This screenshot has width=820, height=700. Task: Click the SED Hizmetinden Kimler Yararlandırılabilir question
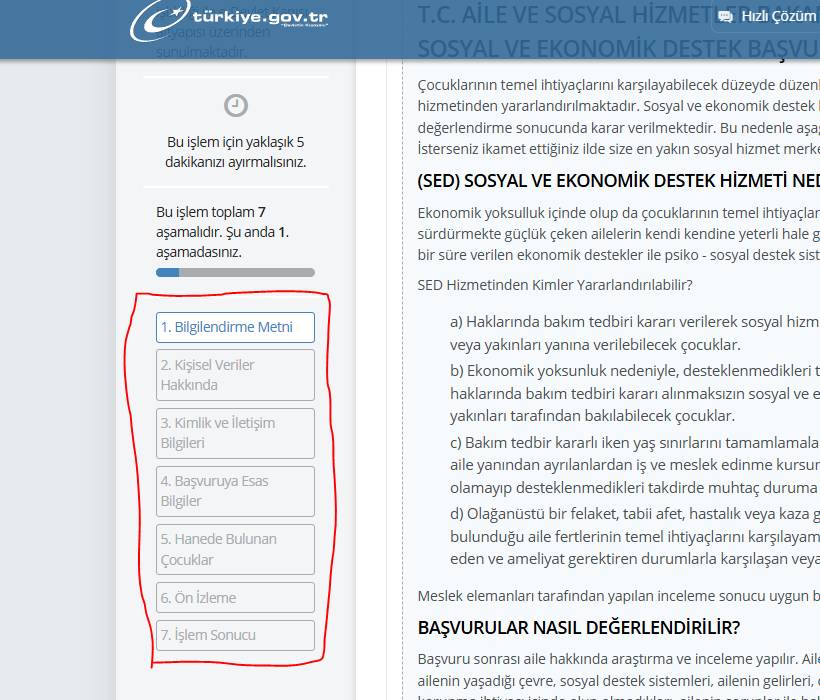coord(554,285)
